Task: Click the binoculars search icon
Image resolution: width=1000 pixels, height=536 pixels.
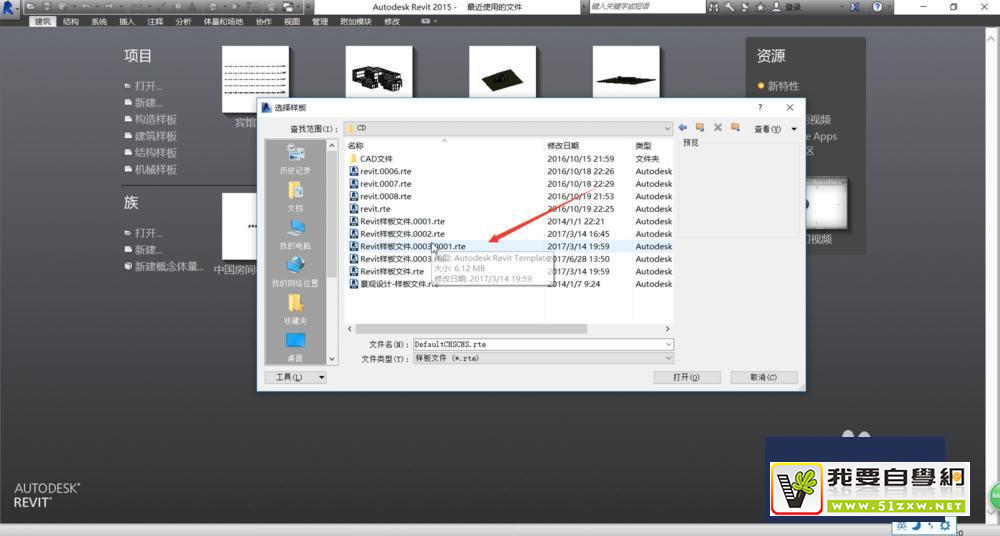Action: tap(714, 7)
